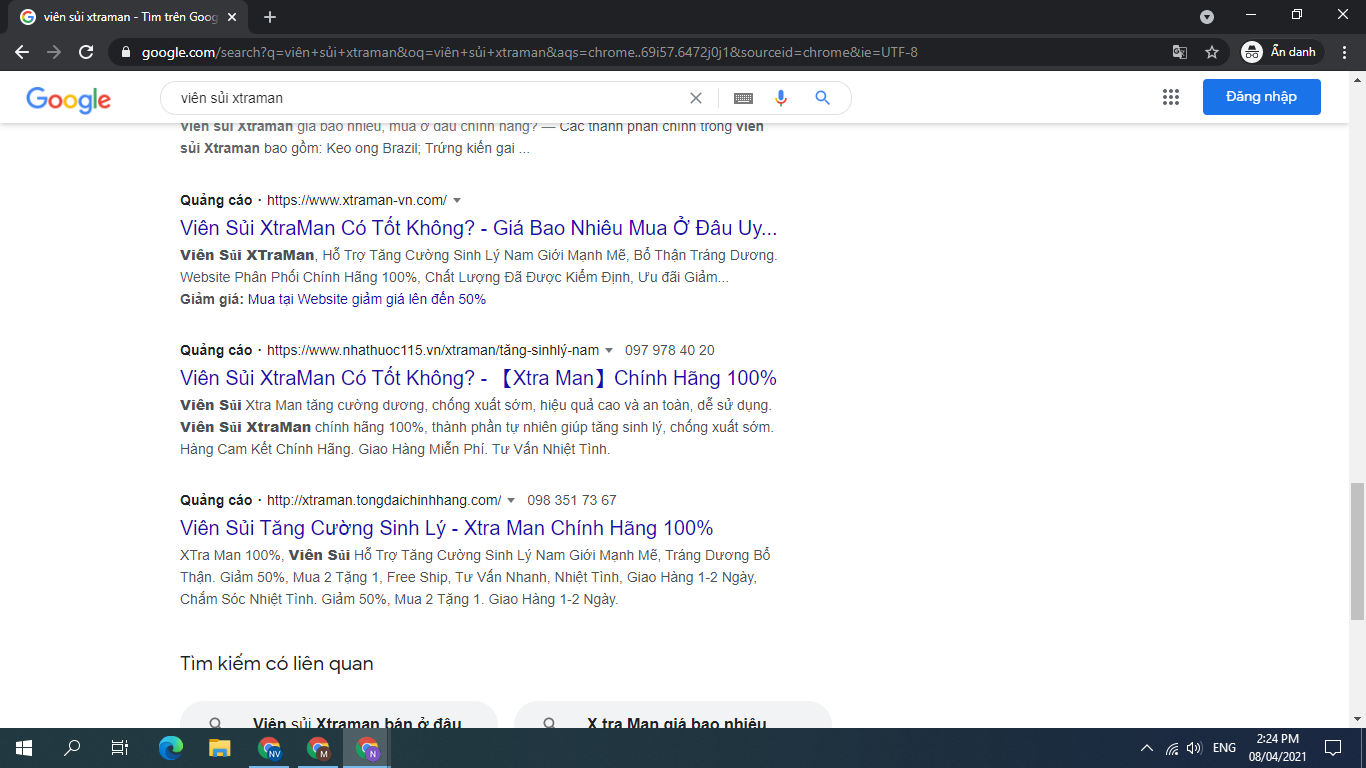Click the page vertical scrollbar thumb
This screenshot has width=1366, height=768.
point(1357,552)
